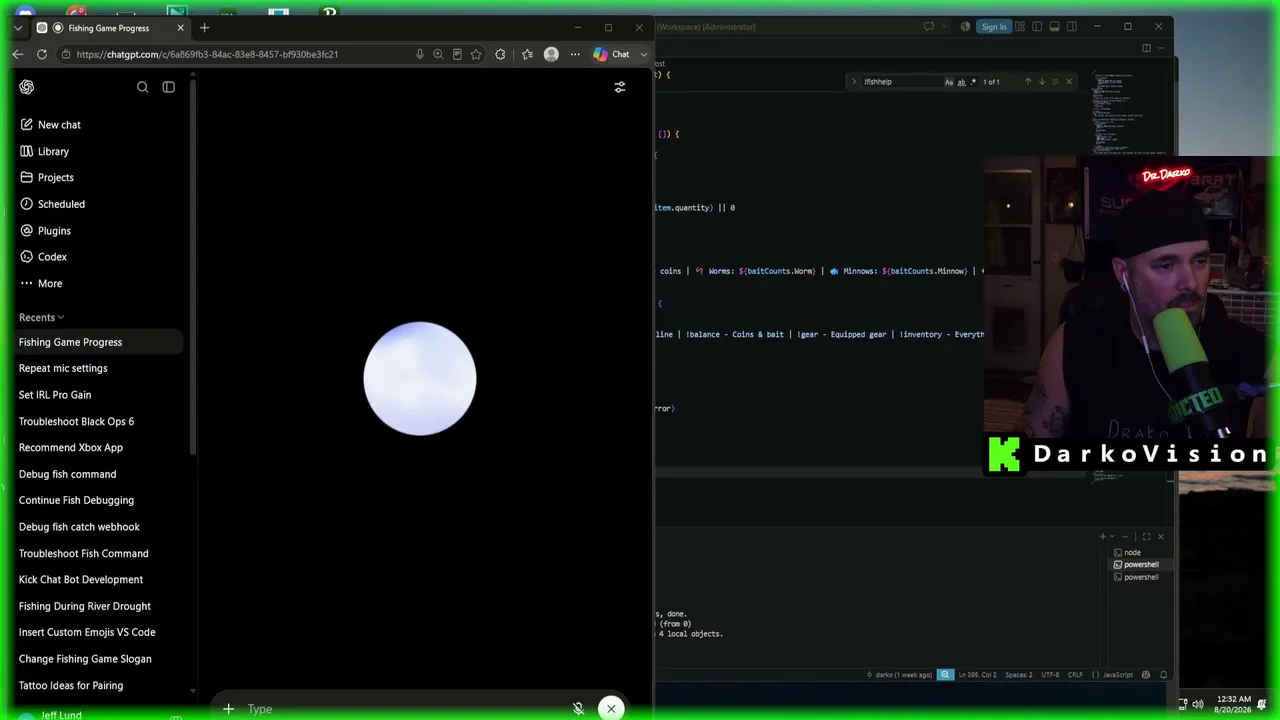Open Scheduled in ChatGPT sidebar
The height and width of the screenshot is (720, 1280).
coord(52,204)
